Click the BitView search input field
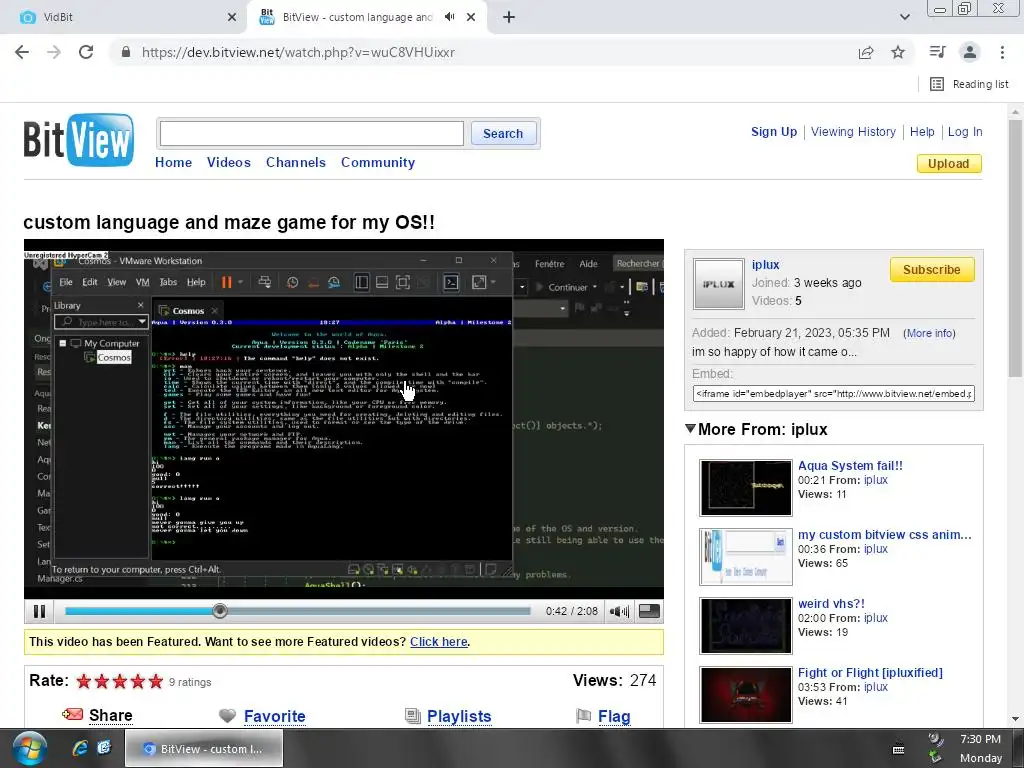The width and height of the screenshot is (1024, 768). click(312, 133)
